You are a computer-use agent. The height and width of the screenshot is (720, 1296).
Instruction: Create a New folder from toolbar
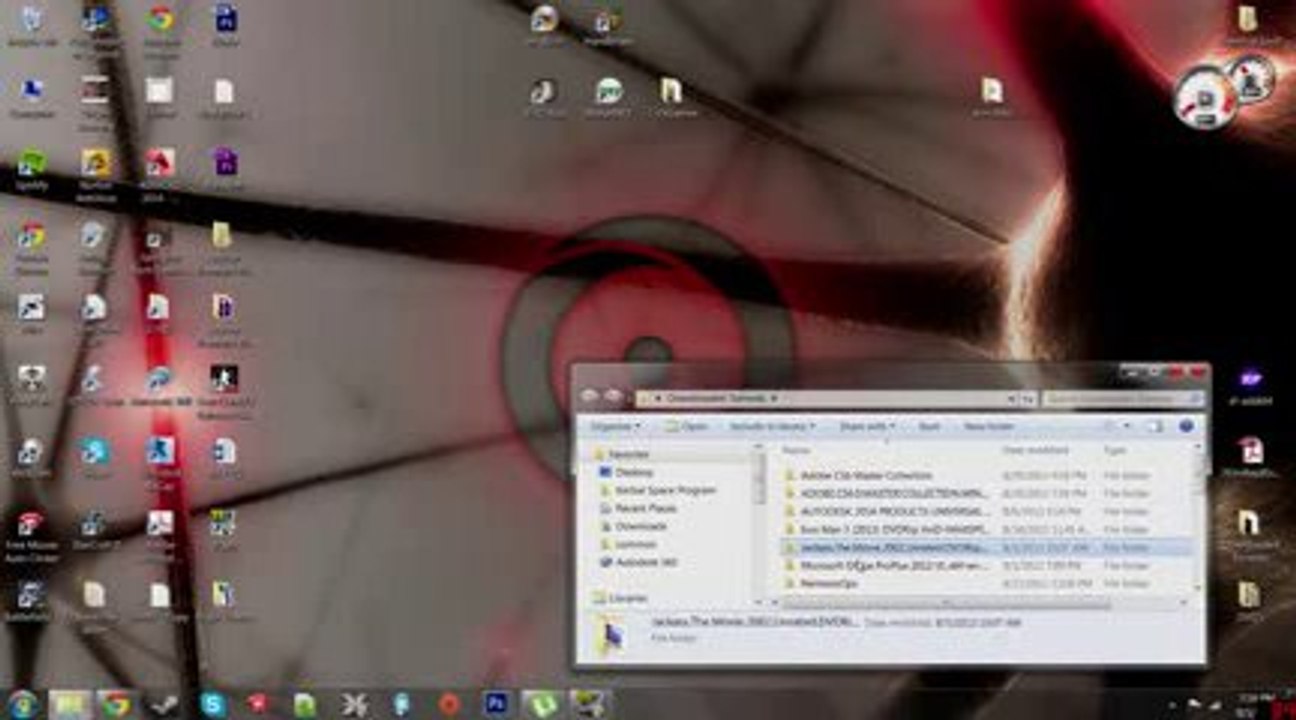pos(989,426)
